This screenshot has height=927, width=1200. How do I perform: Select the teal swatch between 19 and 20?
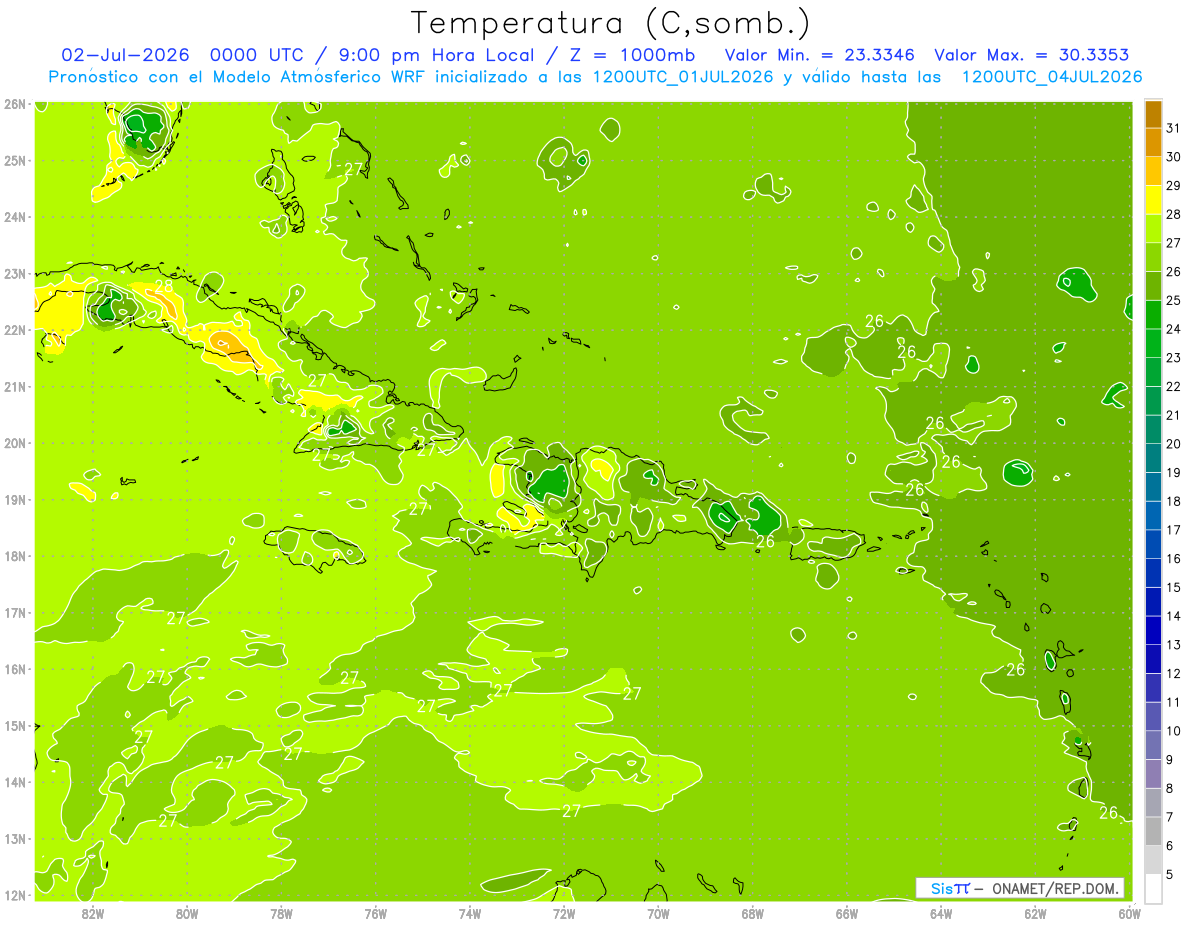pyautogui.click(x=1153, y=457)
